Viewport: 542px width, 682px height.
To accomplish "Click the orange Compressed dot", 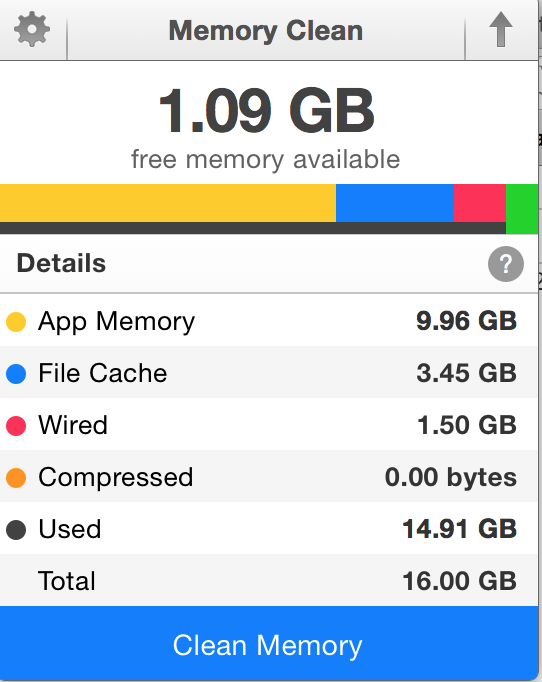I will click(16, 478).
